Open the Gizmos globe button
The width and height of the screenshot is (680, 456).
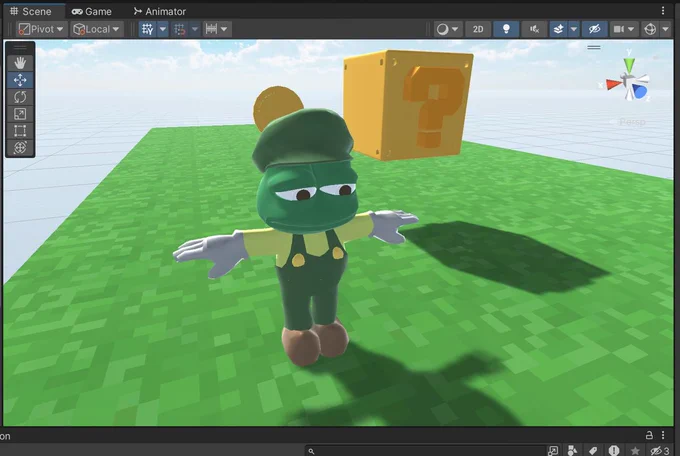[x=650, y=29]
